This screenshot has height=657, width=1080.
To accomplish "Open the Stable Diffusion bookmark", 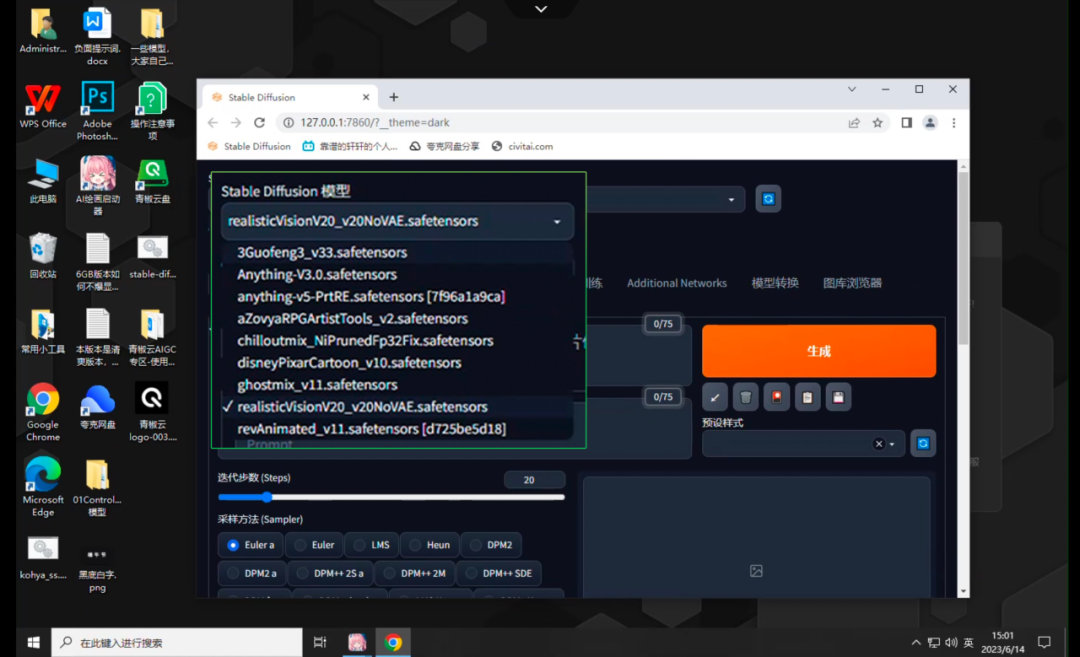I will [x=249, y=146].
